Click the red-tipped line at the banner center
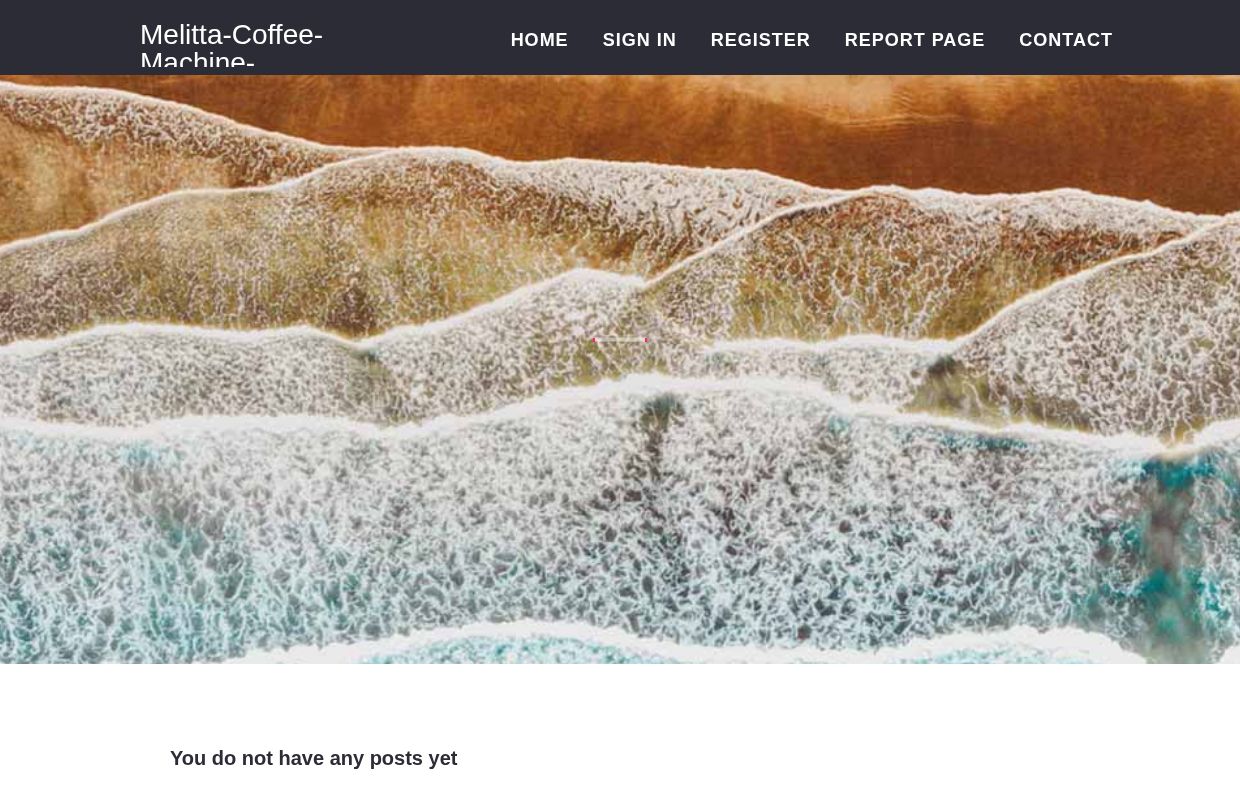Viewport: 1240px width, 800px height. coord(620,340)
